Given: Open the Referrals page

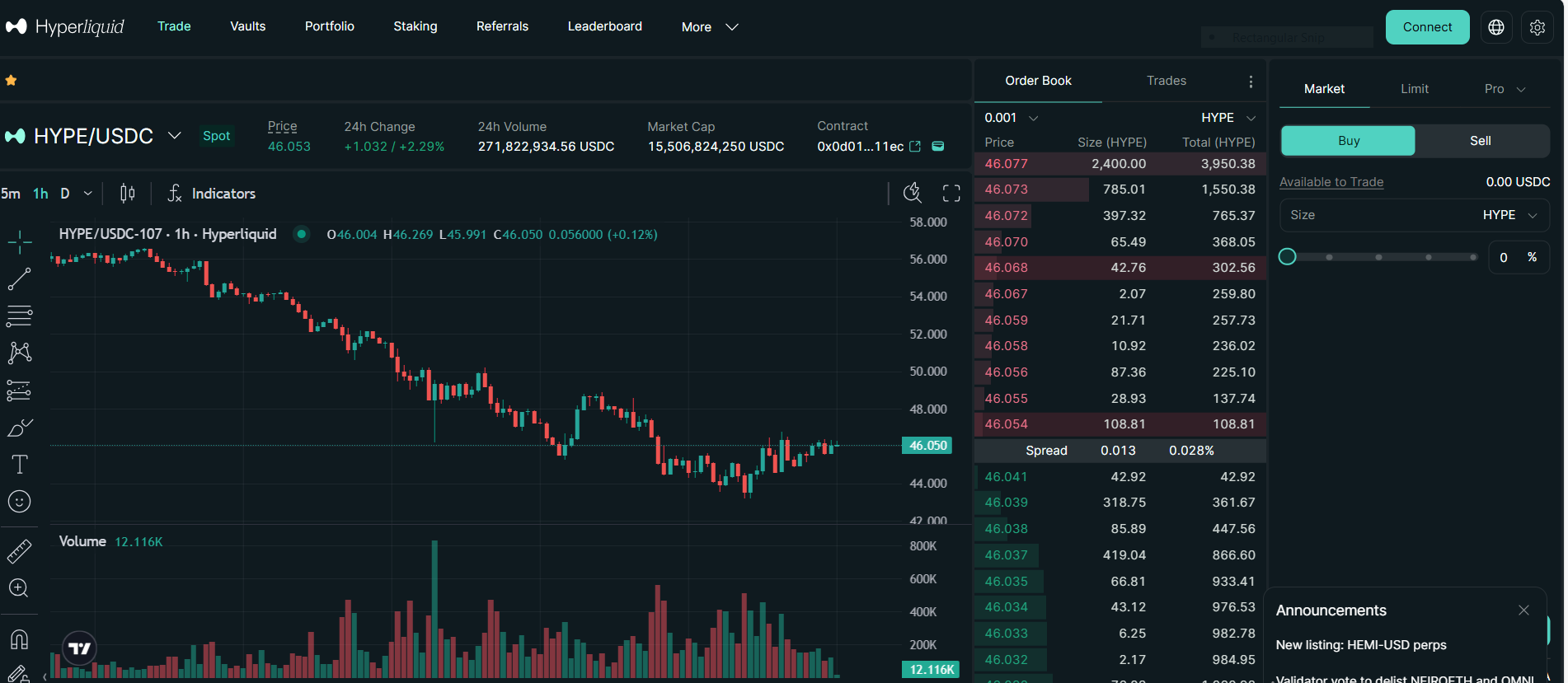Looking at the screenshot, I should [502, 26].
